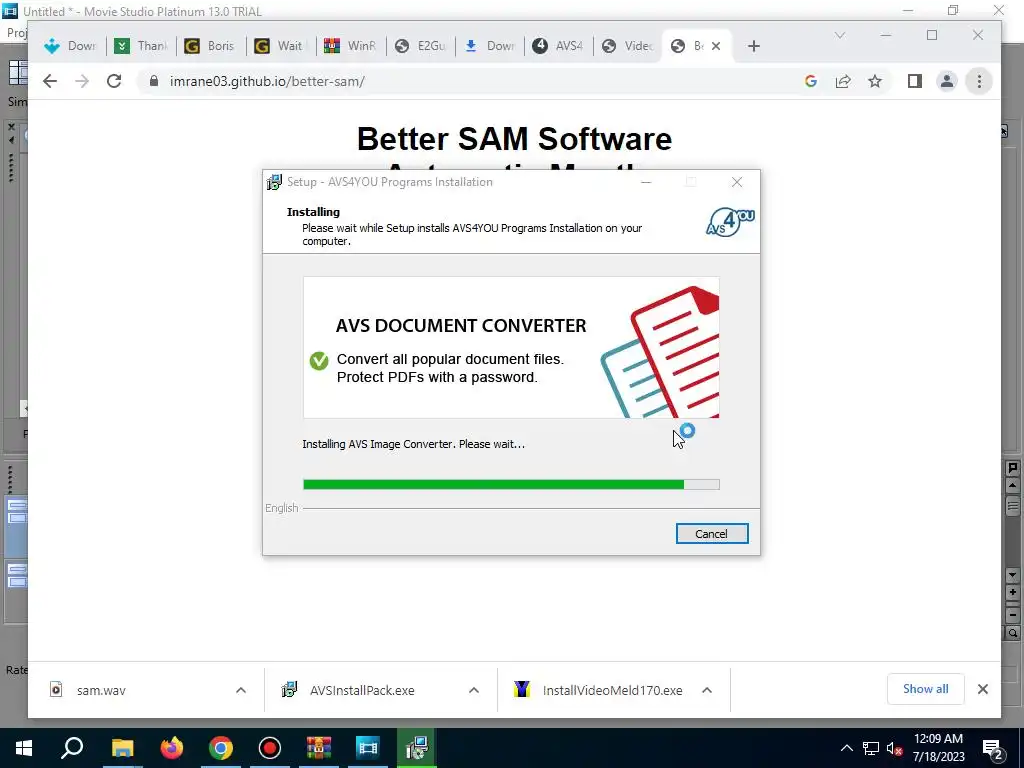Switch to the Thank tab
The height and width of the screenshot is (768, 1024).
click(140, 46)
